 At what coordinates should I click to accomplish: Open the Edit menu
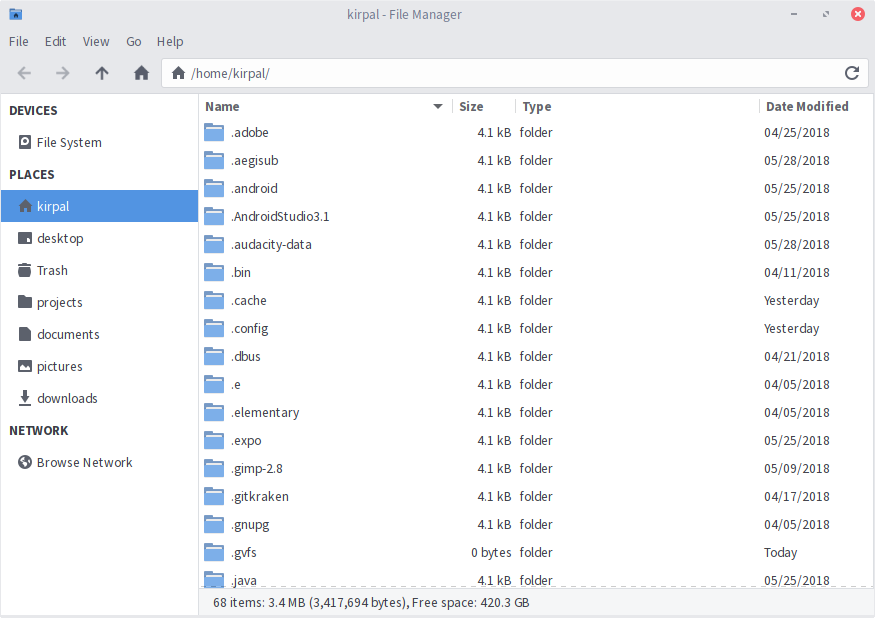55,42
